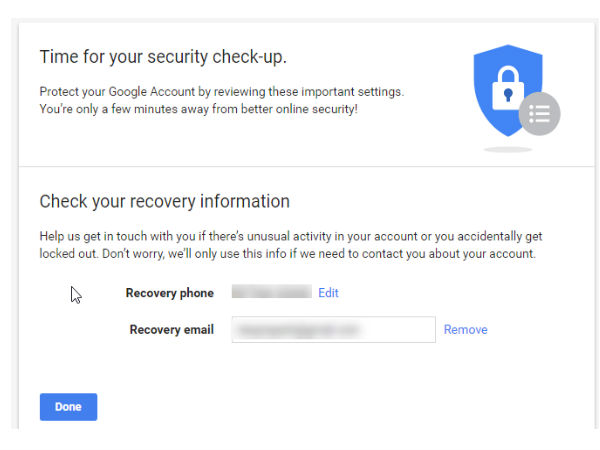600x450 pixels.
Task: Click the "Protect your Google Account" text line
Action: pyautogui.click(x=221, y=91)
